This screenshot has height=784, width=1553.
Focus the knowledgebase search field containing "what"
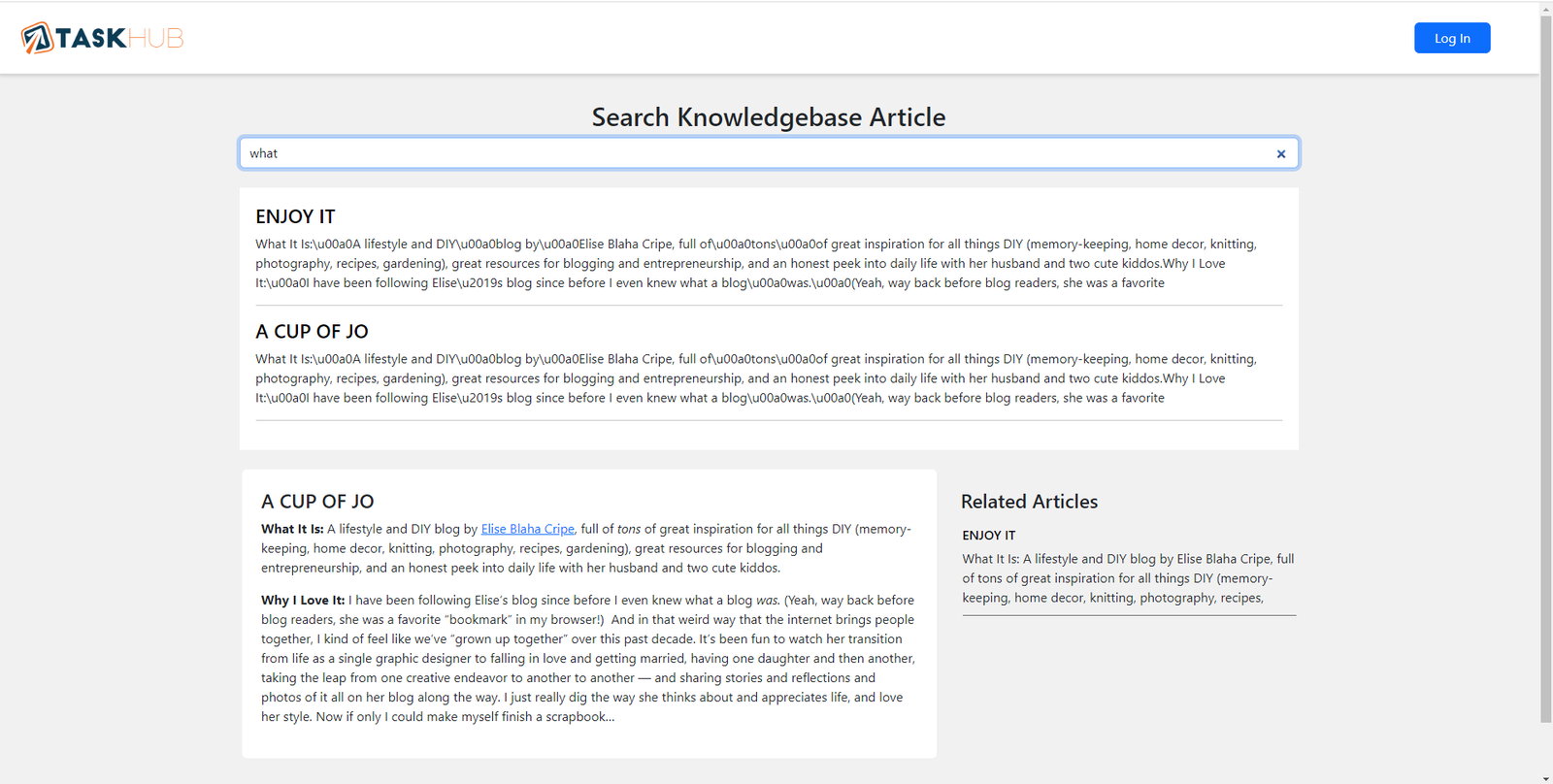(x=757, y=153)
